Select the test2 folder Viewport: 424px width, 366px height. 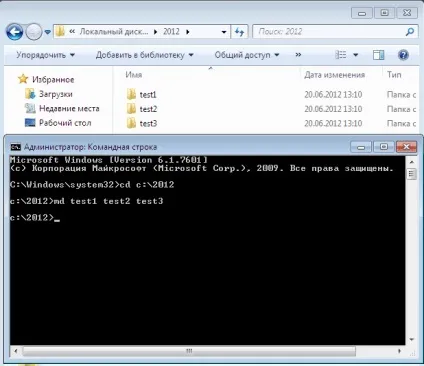coord(148,109)
